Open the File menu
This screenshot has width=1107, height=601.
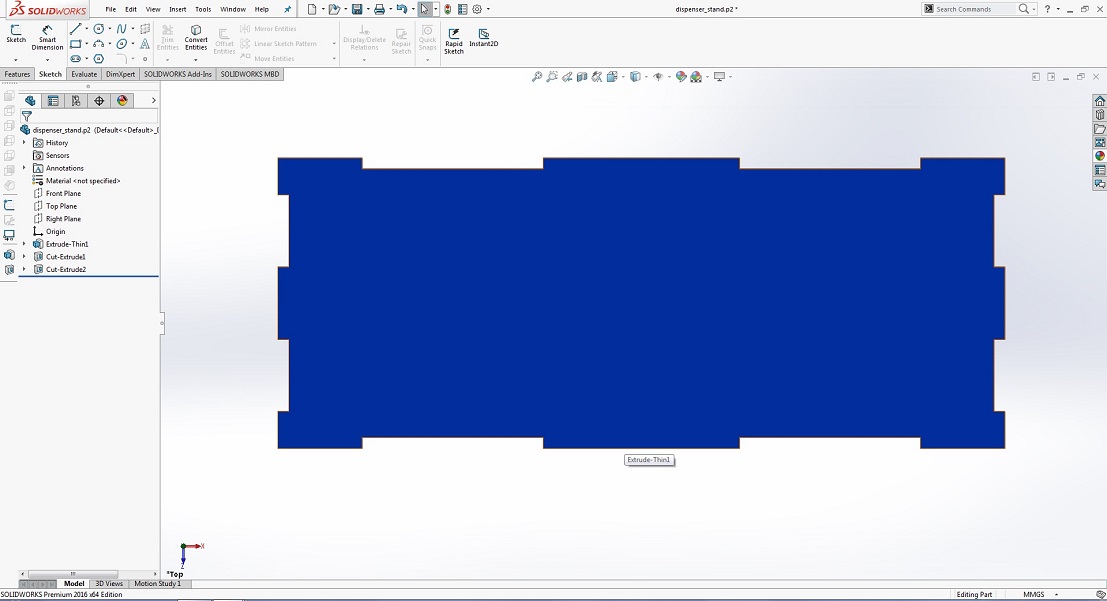(111, 9)
